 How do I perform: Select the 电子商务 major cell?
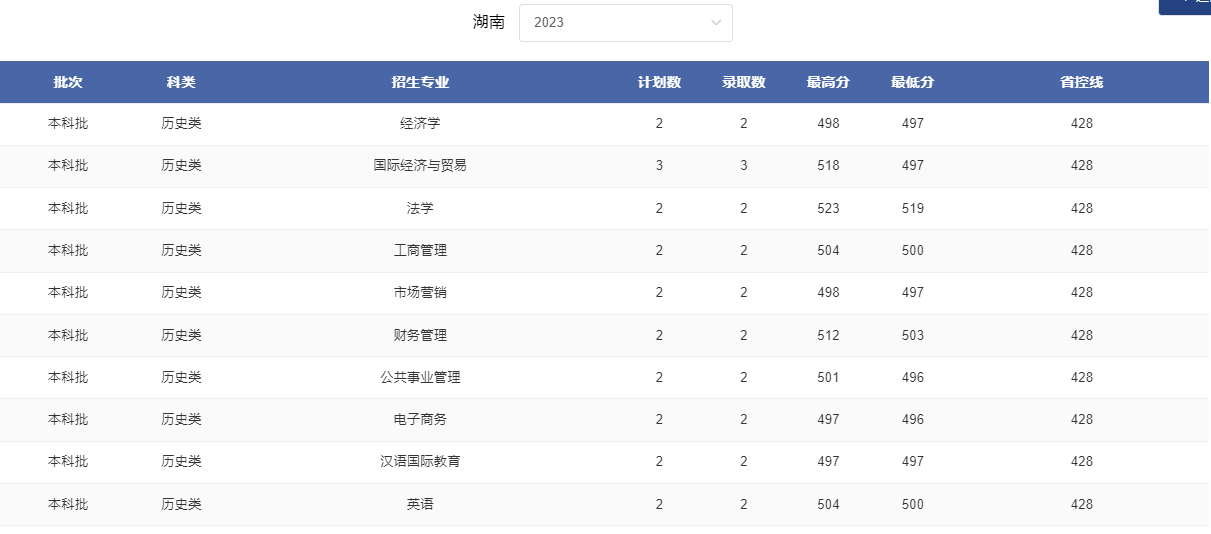[x=420, y=419]
